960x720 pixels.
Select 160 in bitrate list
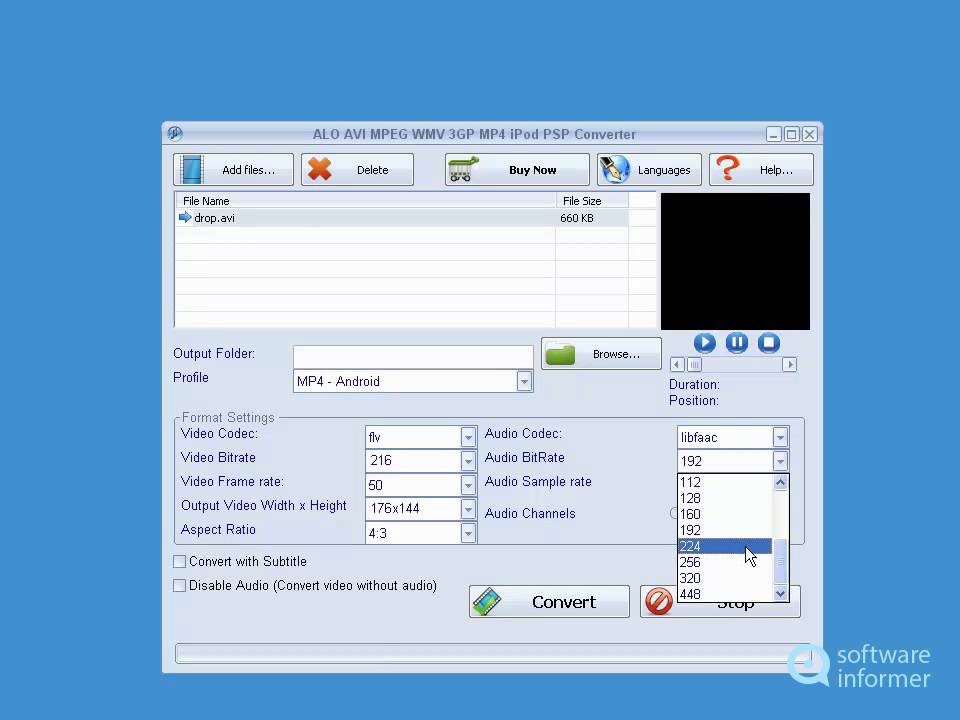725,514
